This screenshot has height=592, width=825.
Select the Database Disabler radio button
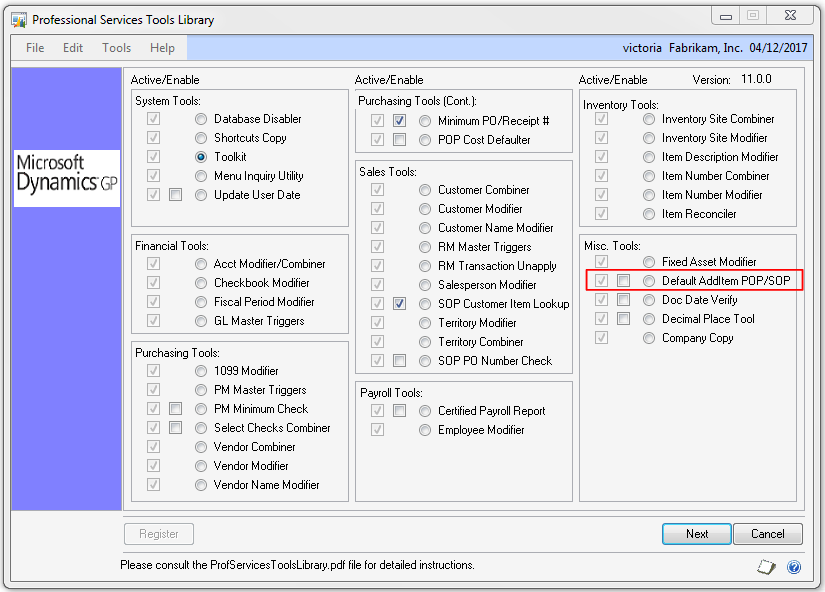click(x=201, y=119)
